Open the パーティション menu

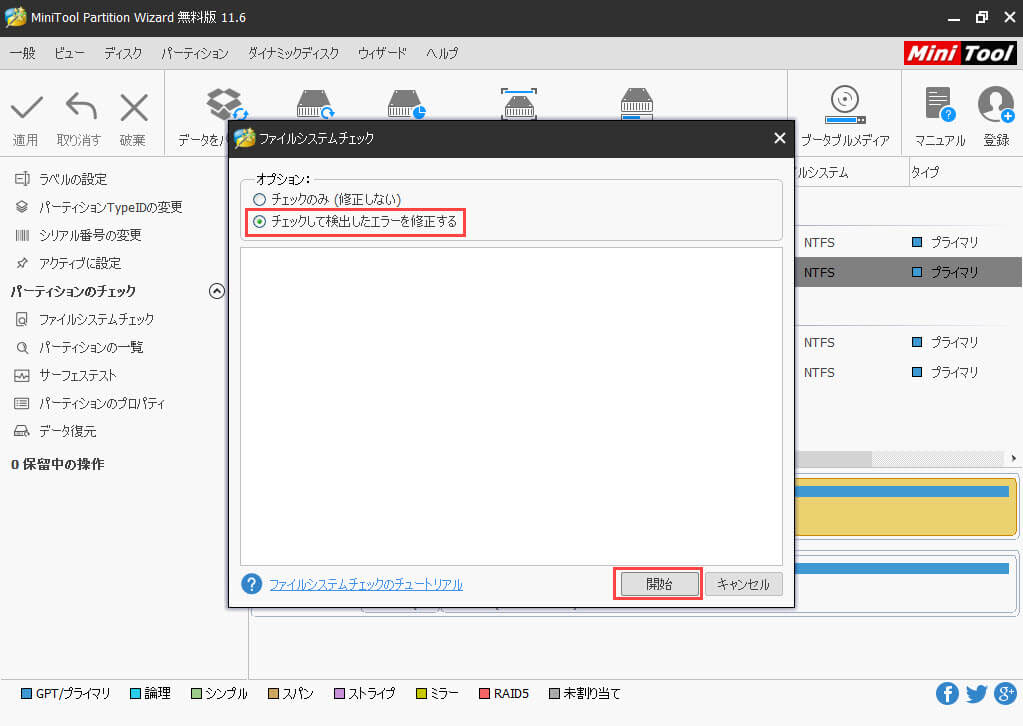click(x=195, y=53)
